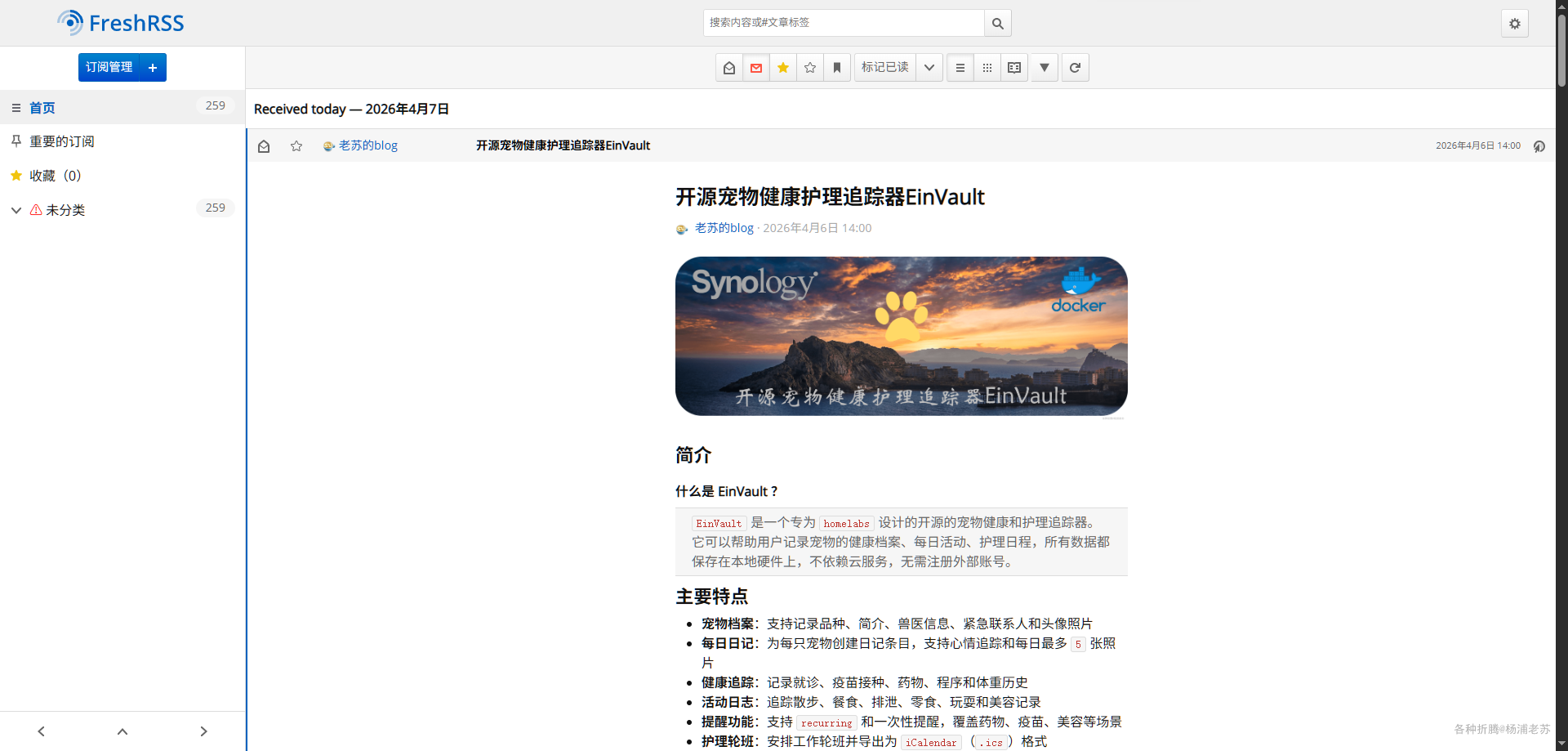Image resolution: width=1568 pixels, height=751 pixels.
Task: Click the iCalendar code tag
Action: click(x=931, y=743)
